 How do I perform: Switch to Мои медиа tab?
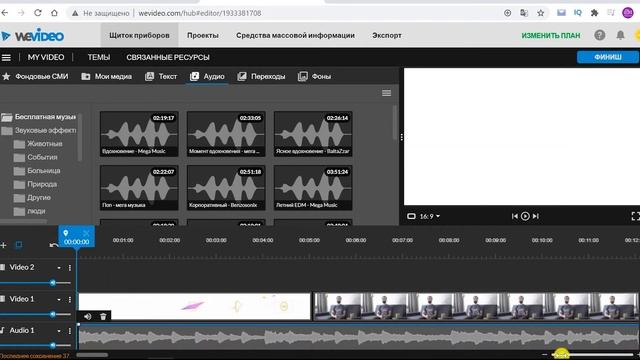[107, 76]
